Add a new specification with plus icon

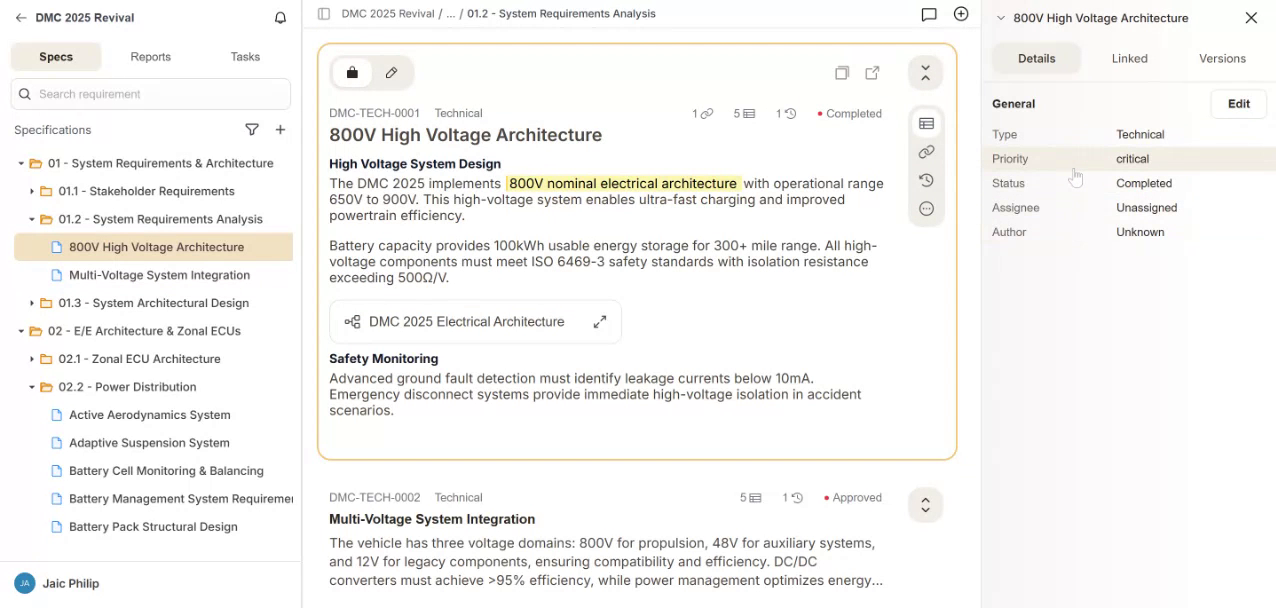point(280,130)
